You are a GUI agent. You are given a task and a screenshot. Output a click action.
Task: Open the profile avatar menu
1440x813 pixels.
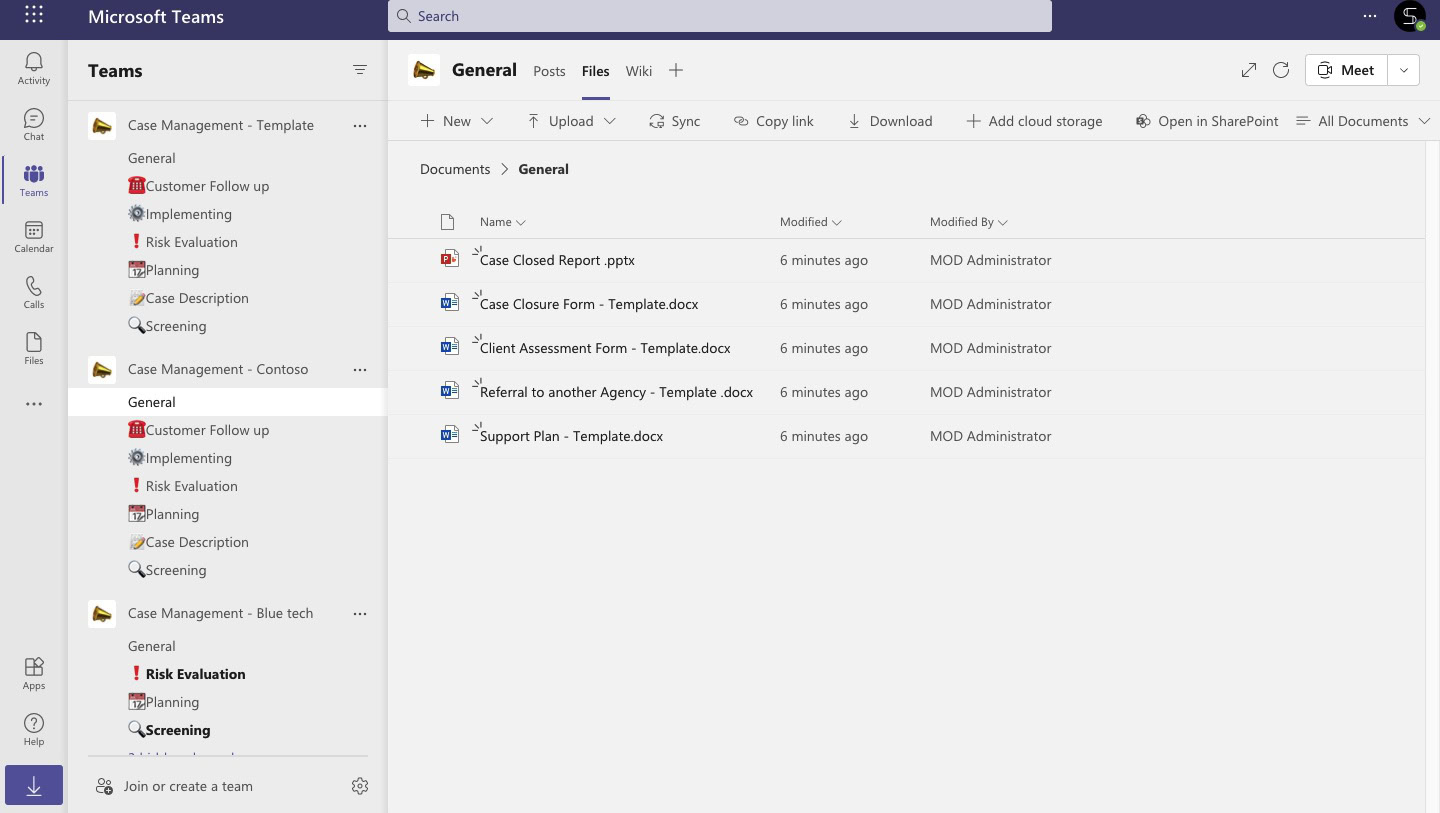[1410, 16]
